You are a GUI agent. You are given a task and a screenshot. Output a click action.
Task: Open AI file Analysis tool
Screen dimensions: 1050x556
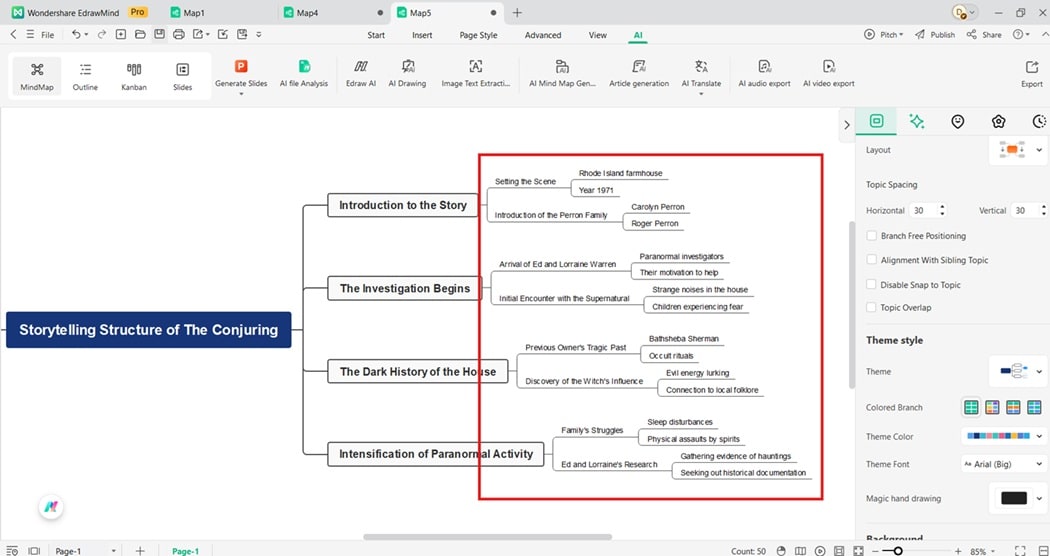click(304, 72)
